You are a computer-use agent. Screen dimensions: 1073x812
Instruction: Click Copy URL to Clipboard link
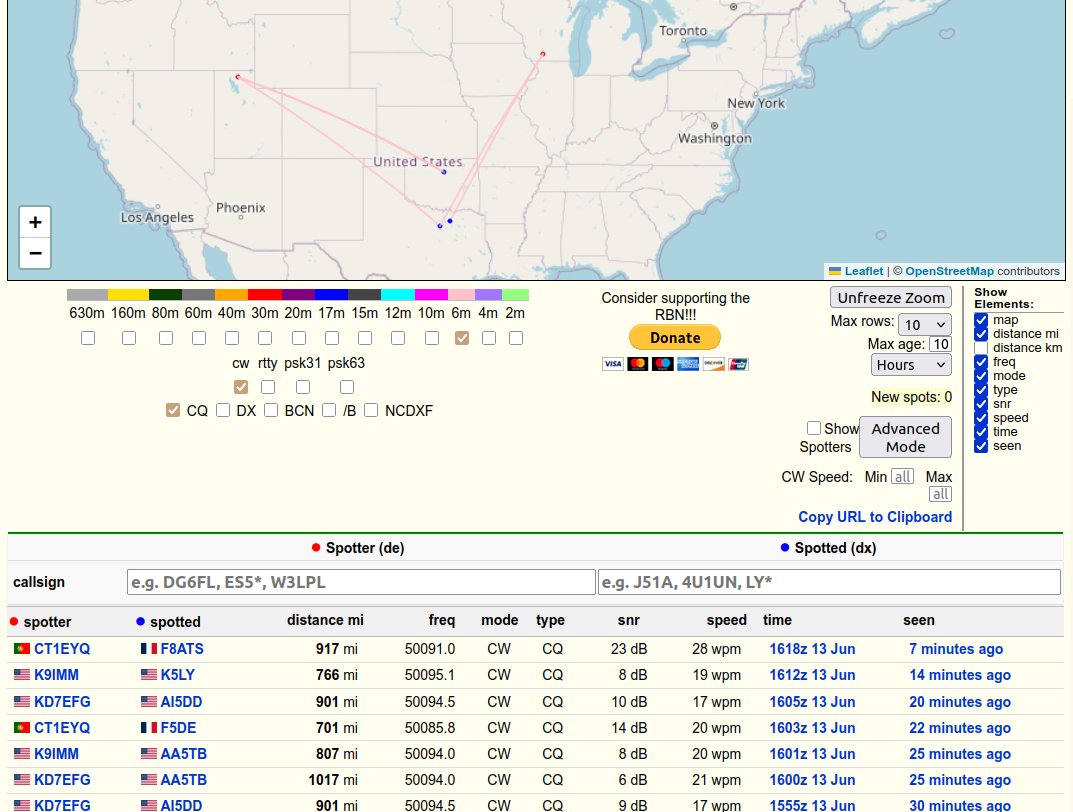(875, 517)
